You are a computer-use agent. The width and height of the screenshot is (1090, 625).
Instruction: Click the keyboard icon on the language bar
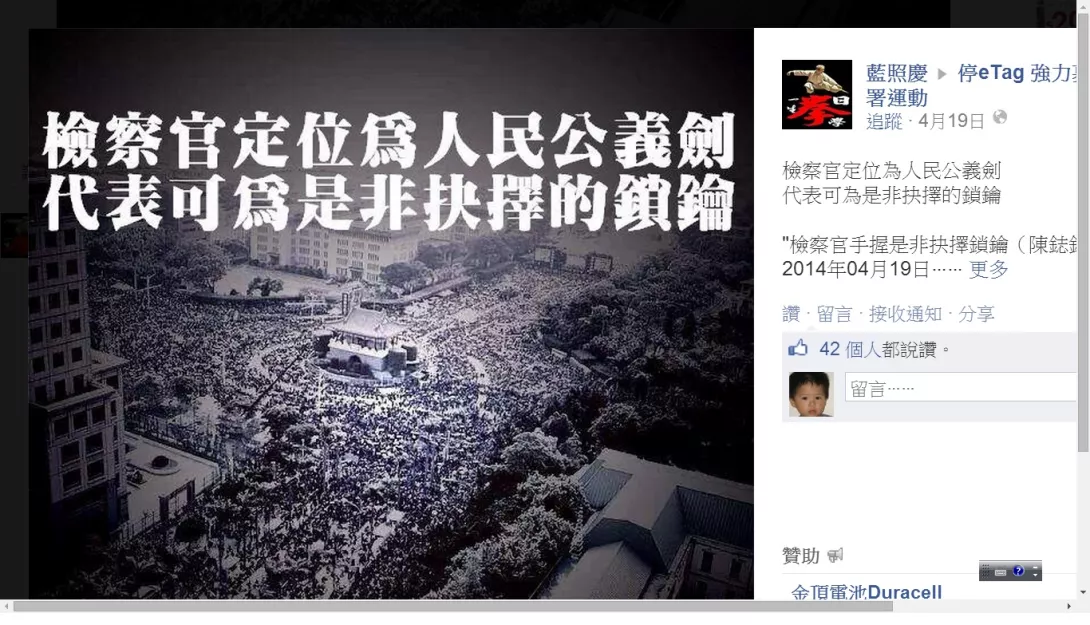pos(1000,573)
